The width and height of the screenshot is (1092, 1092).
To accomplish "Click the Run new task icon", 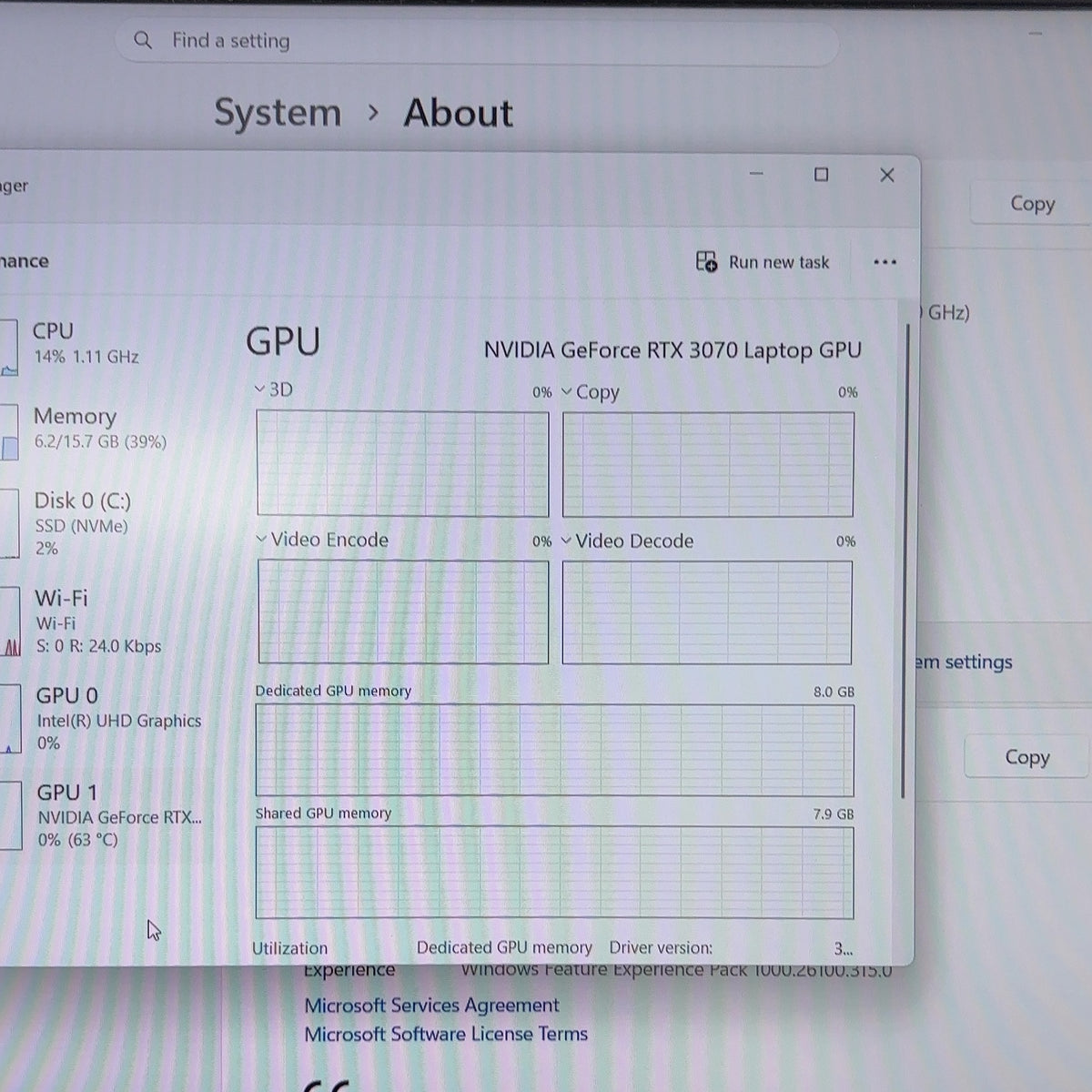I will (x=706, y=262).
